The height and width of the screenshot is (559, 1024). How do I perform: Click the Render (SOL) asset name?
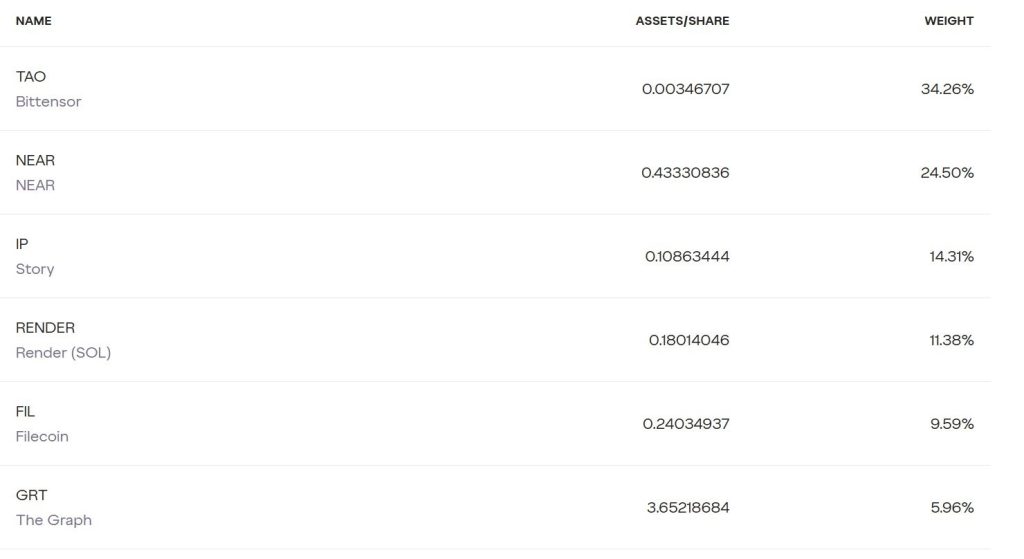point(63,353)
